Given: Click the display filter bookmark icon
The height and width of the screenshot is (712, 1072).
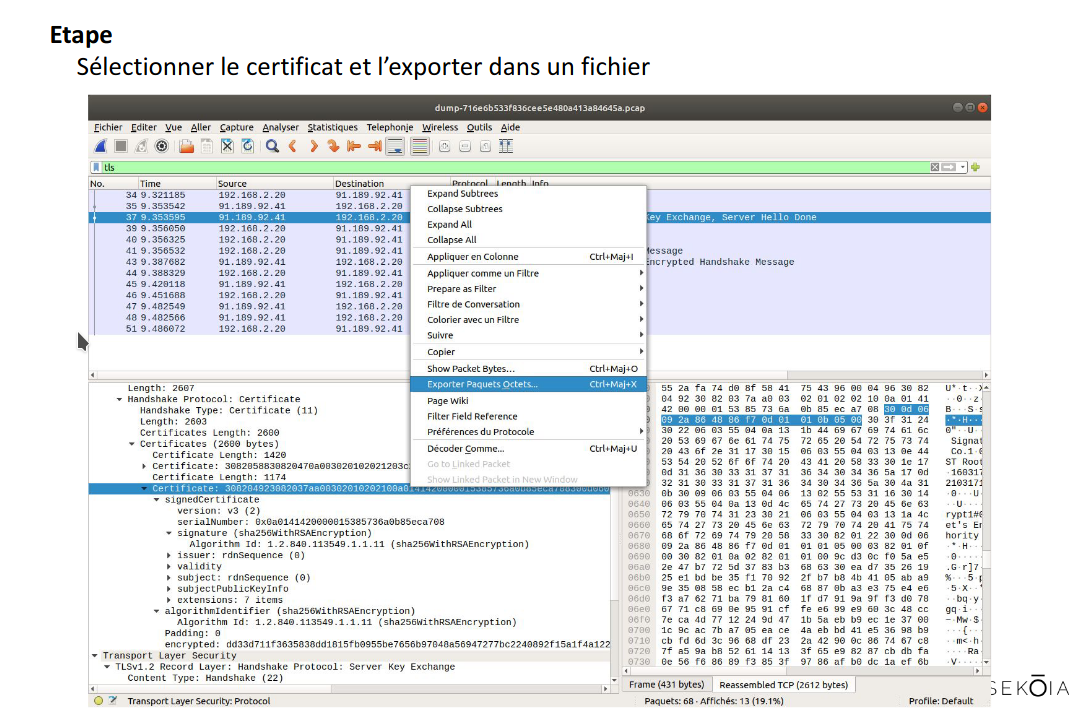Looking at the screenshot, I should (x=97, y=168).
